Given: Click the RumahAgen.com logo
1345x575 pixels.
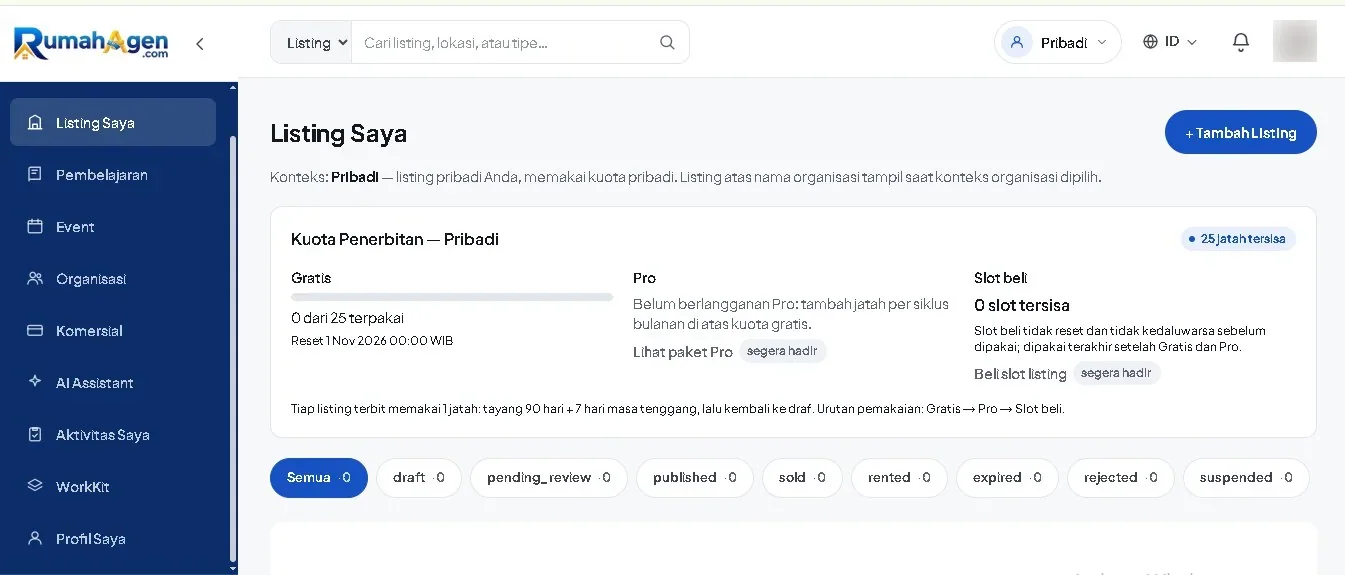Looking at the screenshot, I should tap(91, 43).
